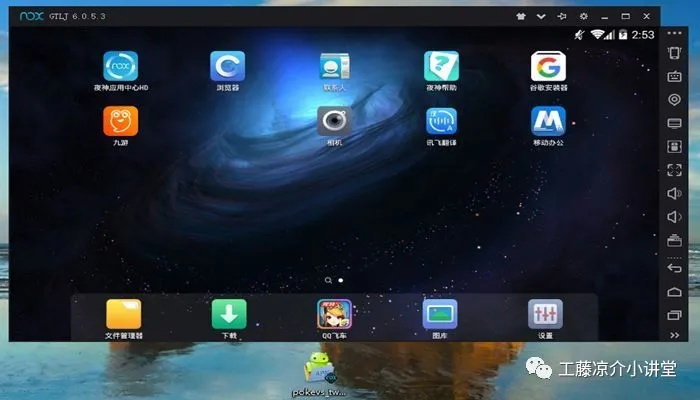Click the battery status bar icon

pyautogui.click(x=623, y=35)
